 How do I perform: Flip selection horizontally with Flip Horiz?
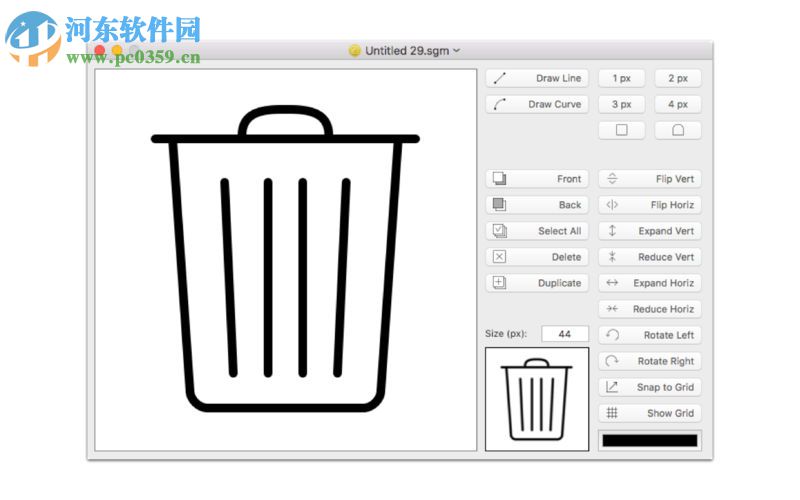tap(649, 205)
